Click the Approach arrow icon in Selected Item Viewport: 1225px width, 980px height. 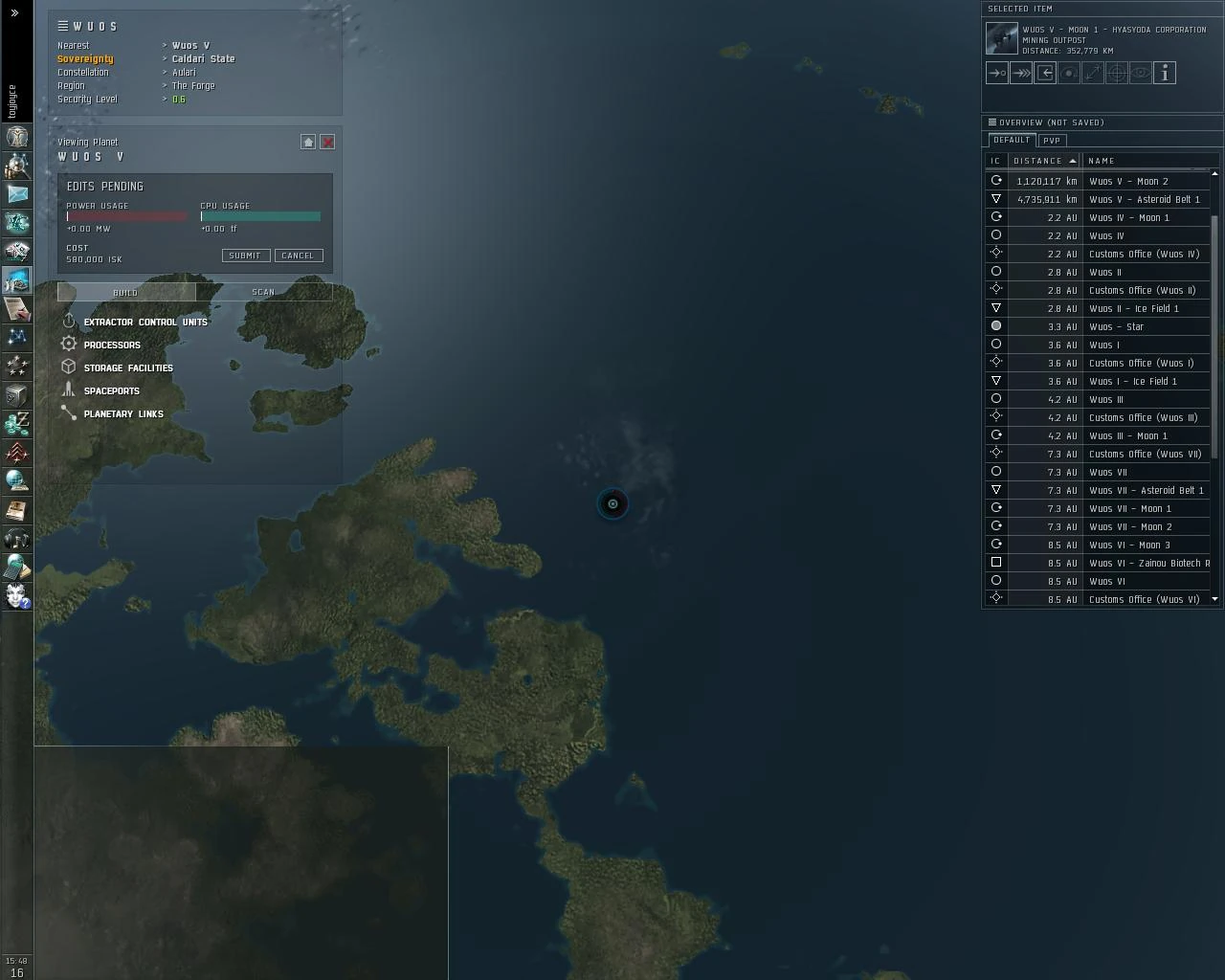point(997,73)
